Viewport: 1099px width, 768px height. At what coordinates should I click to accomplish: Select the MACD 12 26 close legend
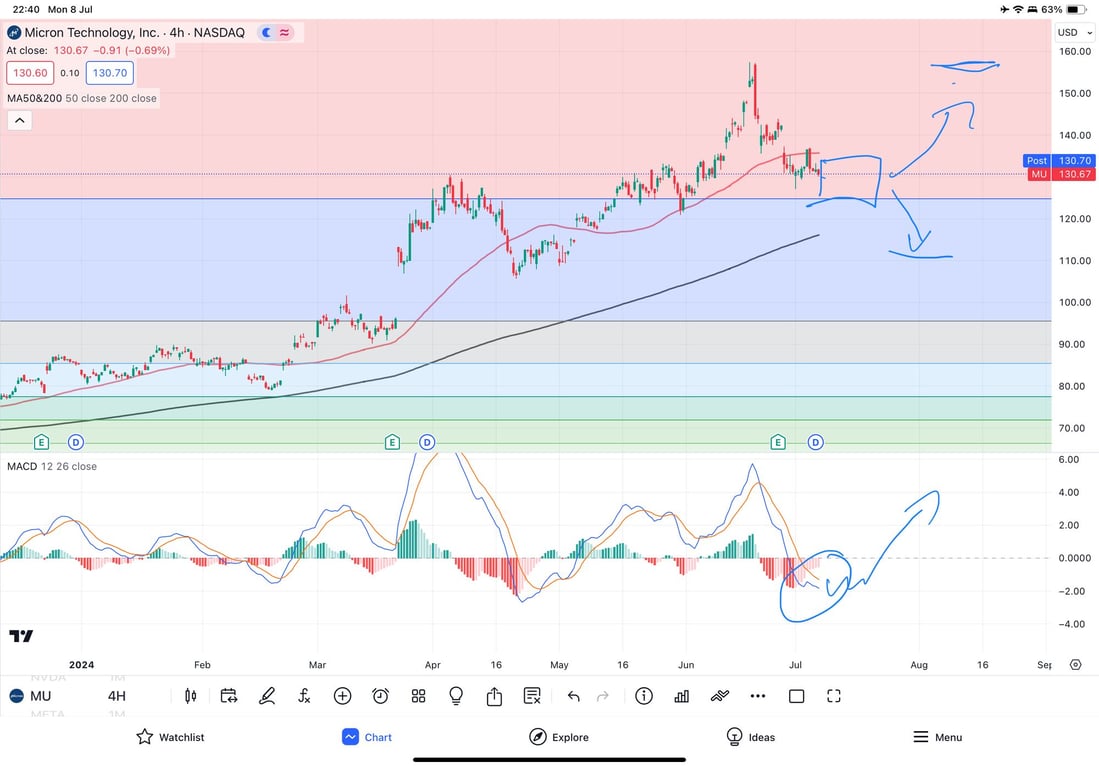tap(52, 466)
